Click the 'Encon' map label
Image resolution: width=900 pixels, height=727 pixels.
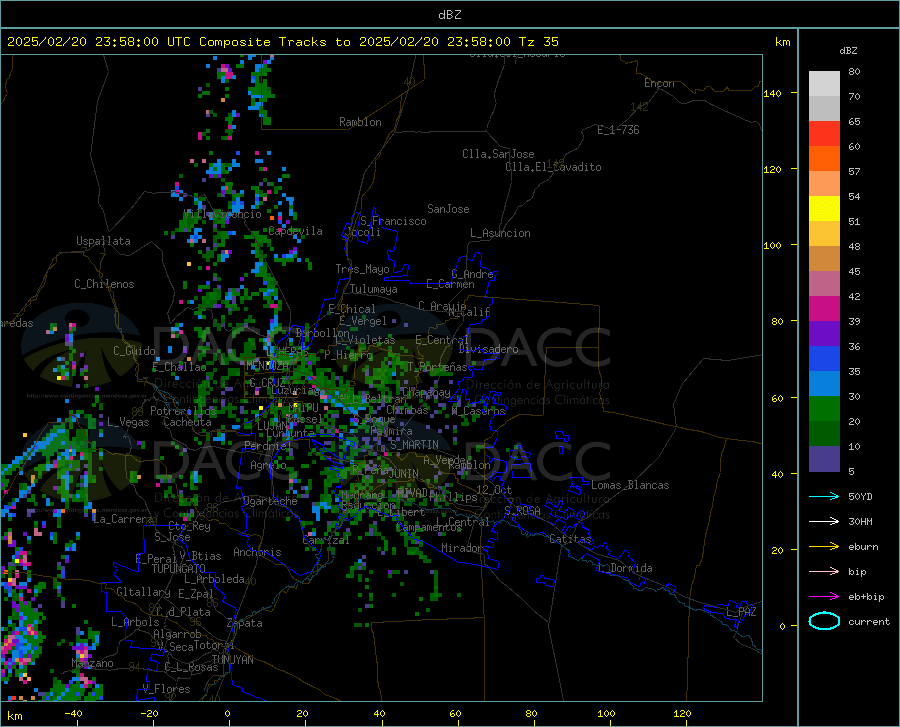(659, 83)
